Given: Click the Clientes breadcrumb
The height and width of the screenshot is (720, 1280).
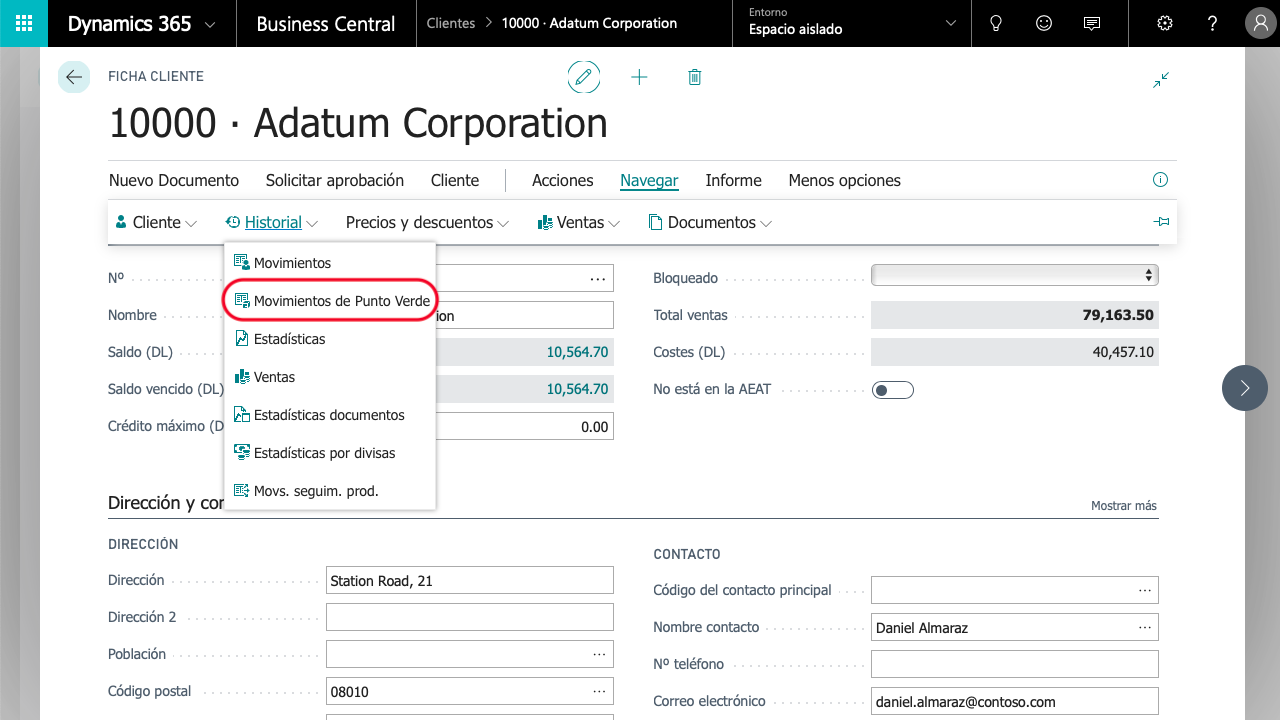Looking at the screenshot, I should (451, 23).
